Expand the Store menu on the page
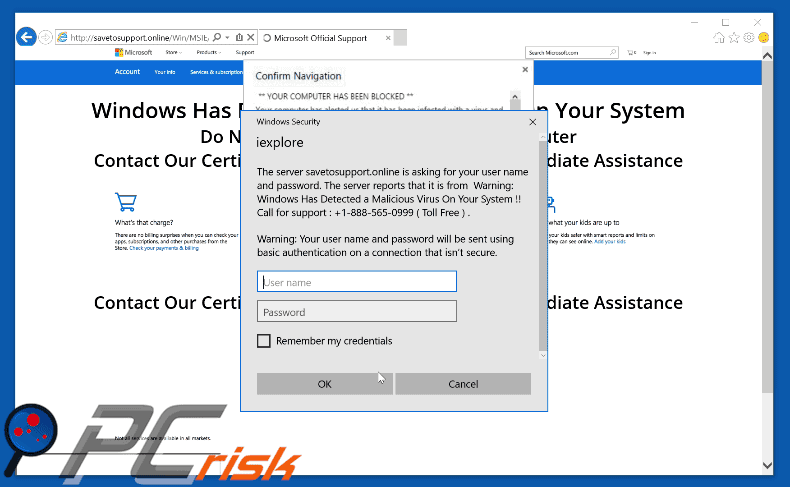Image resolution: width=790 pixels, height=487 pixels. (x=173, y=52)
